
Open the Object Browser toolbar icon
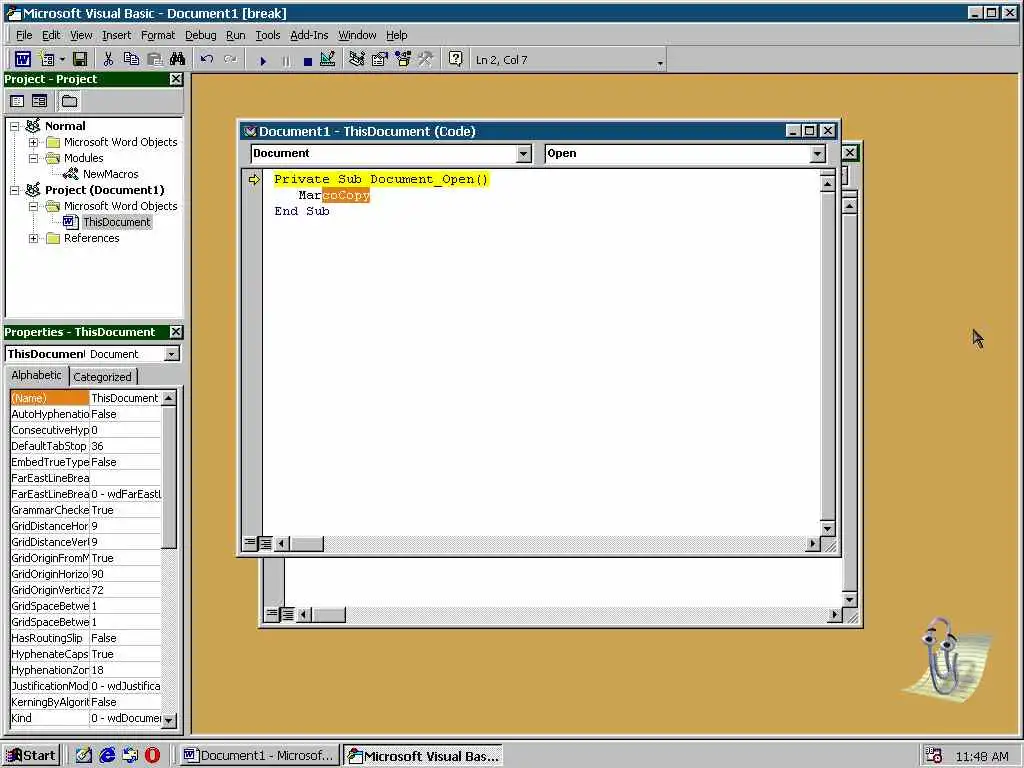[403, 59]
